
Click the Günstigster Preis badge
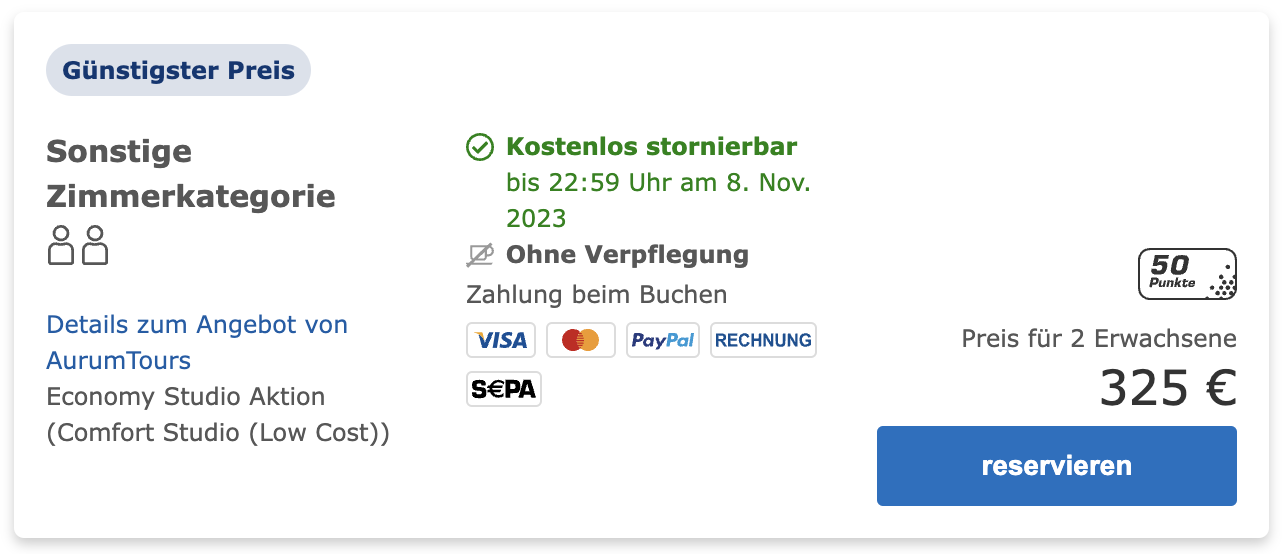tap(179, 71)
